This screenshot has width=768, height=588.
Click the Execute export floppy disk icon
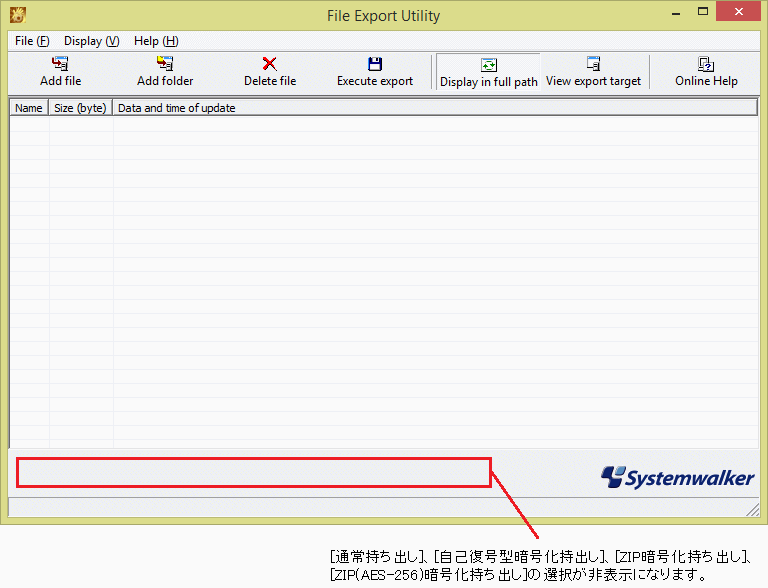(x=375, y=64)
